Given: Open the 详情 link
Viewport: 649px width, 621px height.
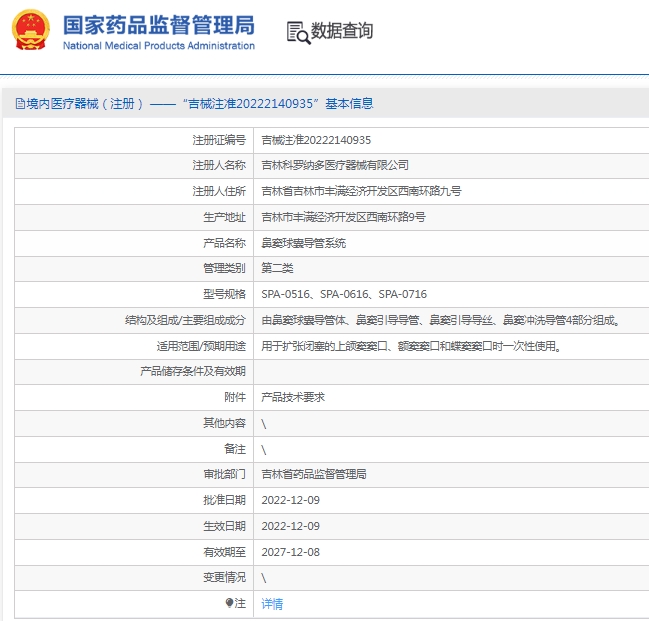Looking at the screenshot, I should tap(272, 604).
